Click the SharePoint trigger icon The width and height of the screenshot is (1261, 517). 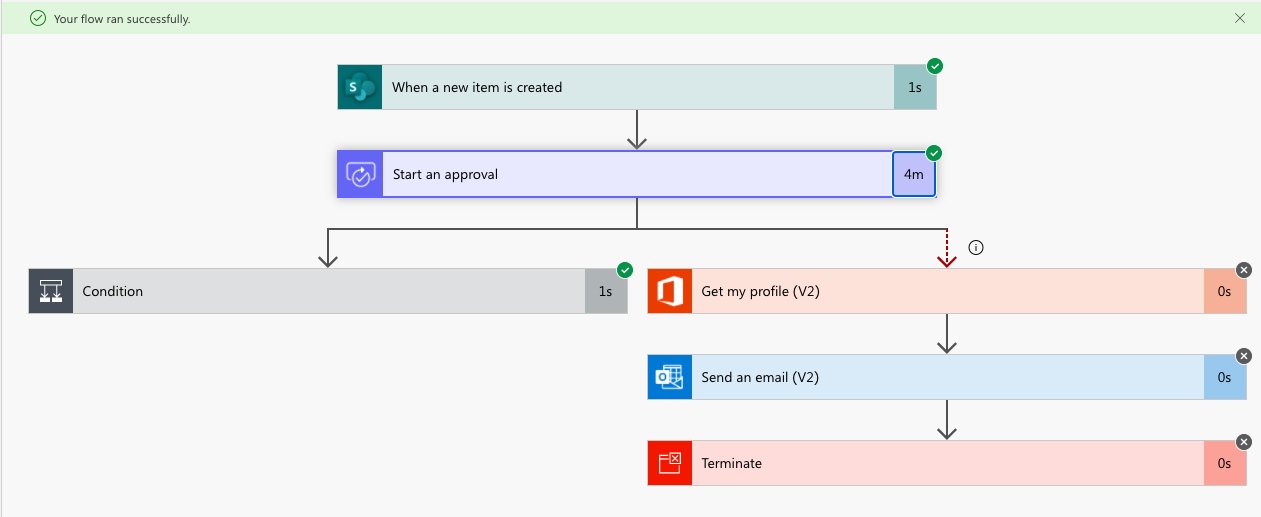coord(360,87)
